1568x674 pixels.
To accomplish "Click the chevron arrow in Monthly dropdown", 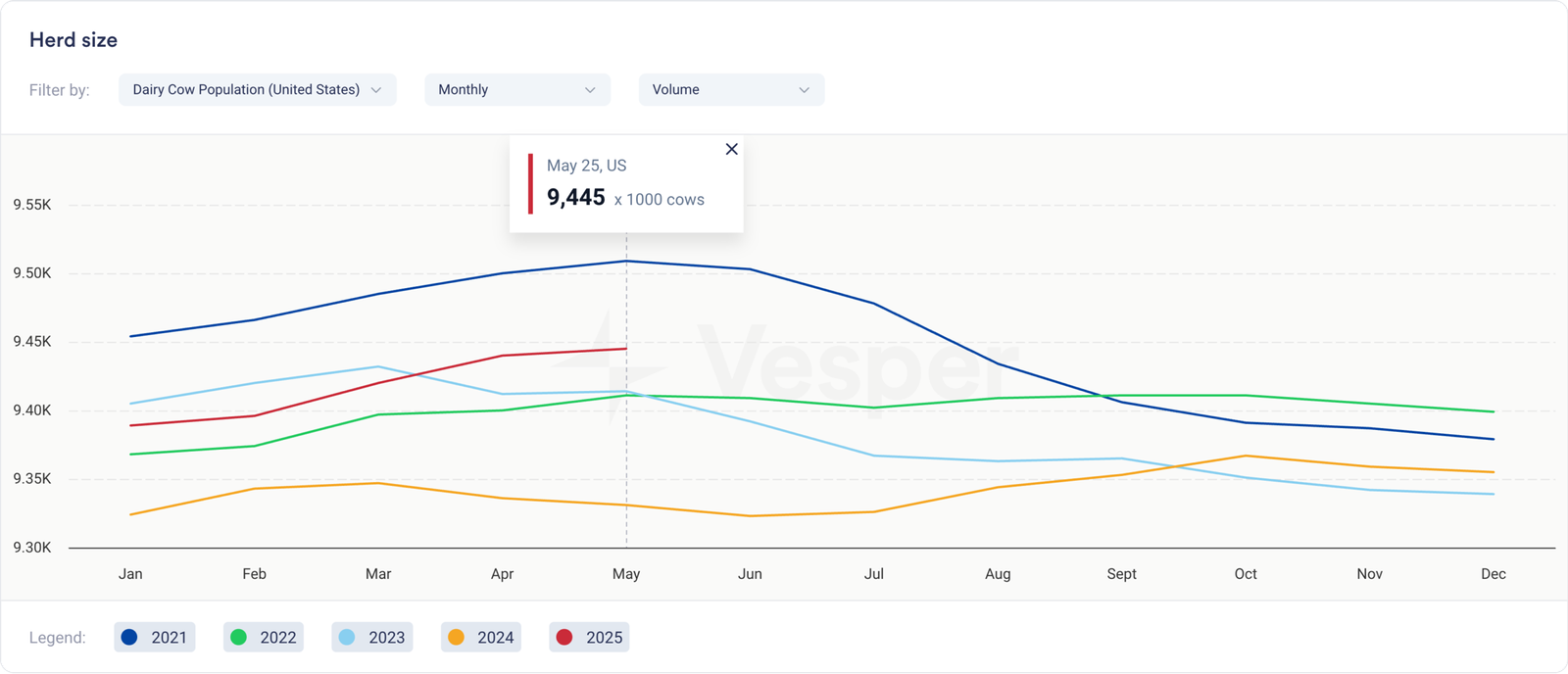I will coord(590,90).
